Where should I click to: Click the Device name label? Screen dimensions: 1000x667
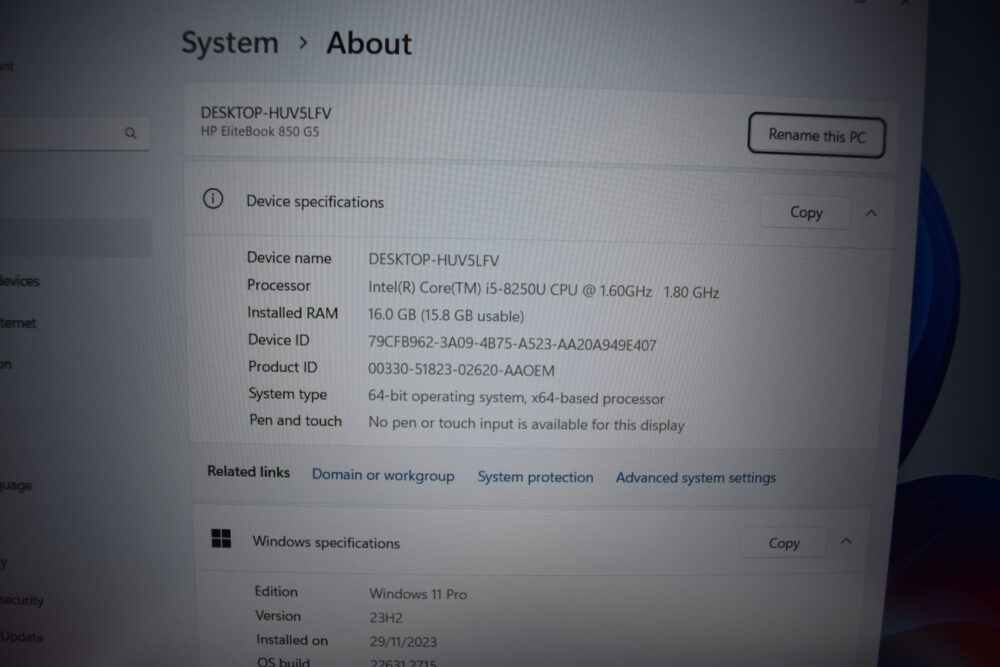pyautogui.click(x=289, y=258)
